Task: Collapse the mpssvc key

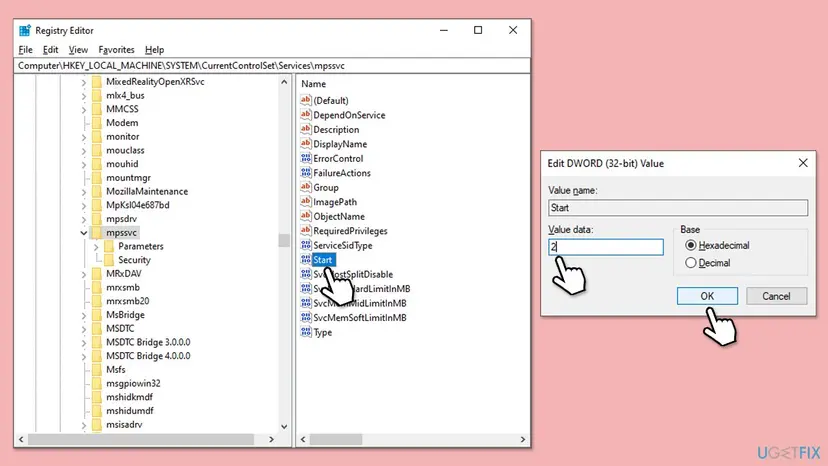Action: (83, 232)
